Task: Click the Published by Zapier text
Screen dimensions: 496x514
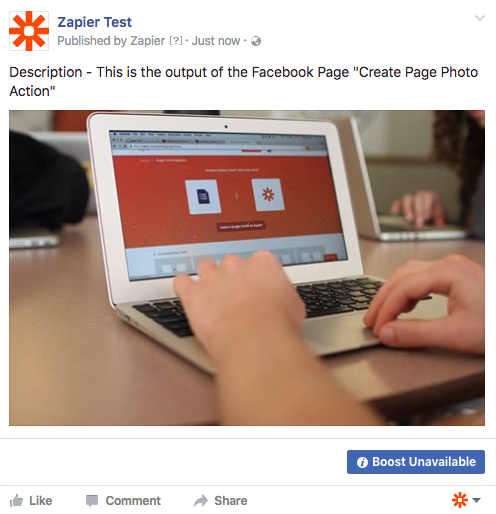Action: point(111,41)
